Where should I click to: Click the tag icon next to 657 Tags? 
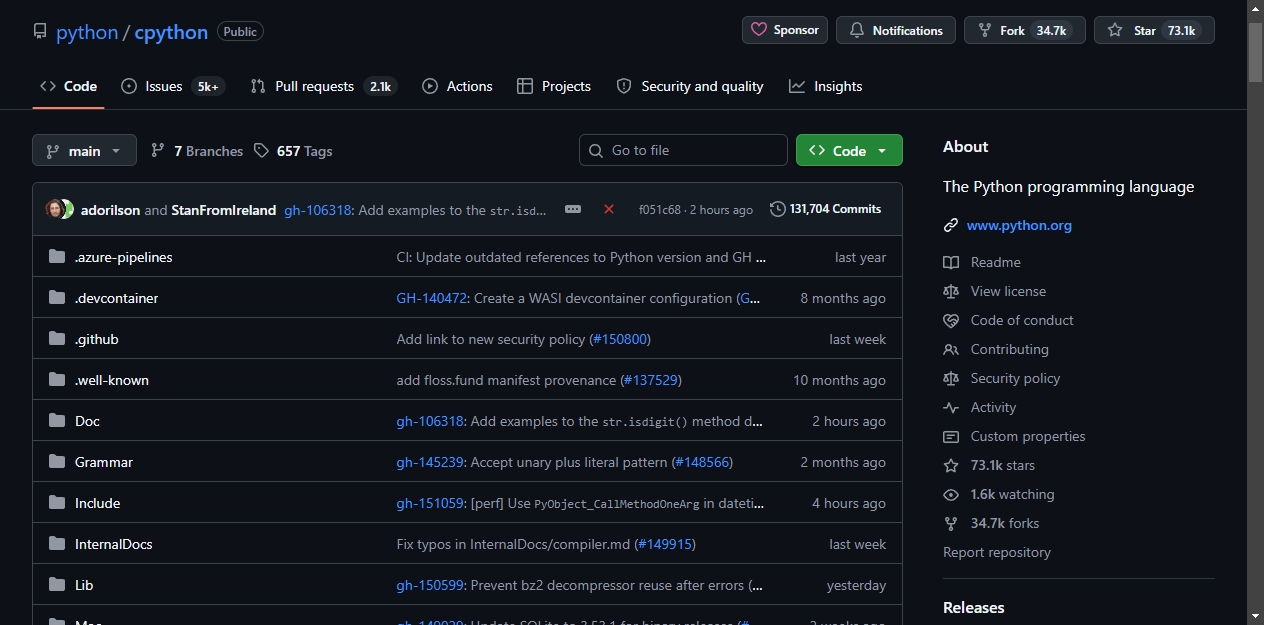click(261, 150)
